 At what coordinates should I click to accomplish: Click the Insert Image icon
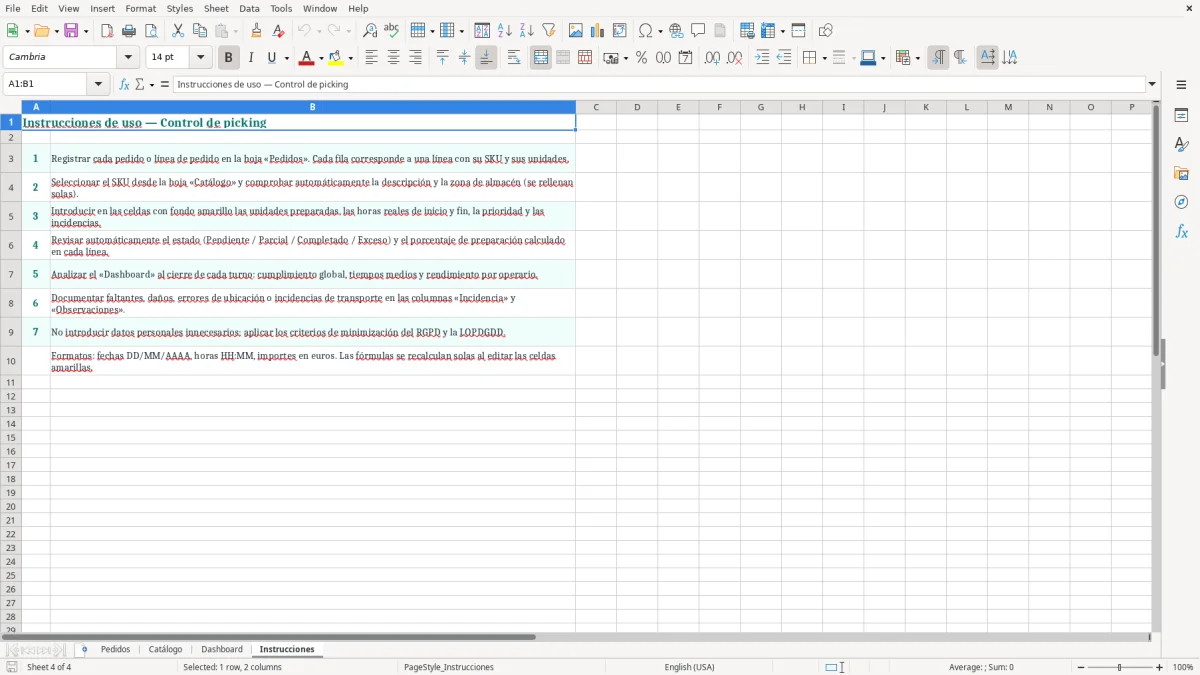tap(576, 31)
